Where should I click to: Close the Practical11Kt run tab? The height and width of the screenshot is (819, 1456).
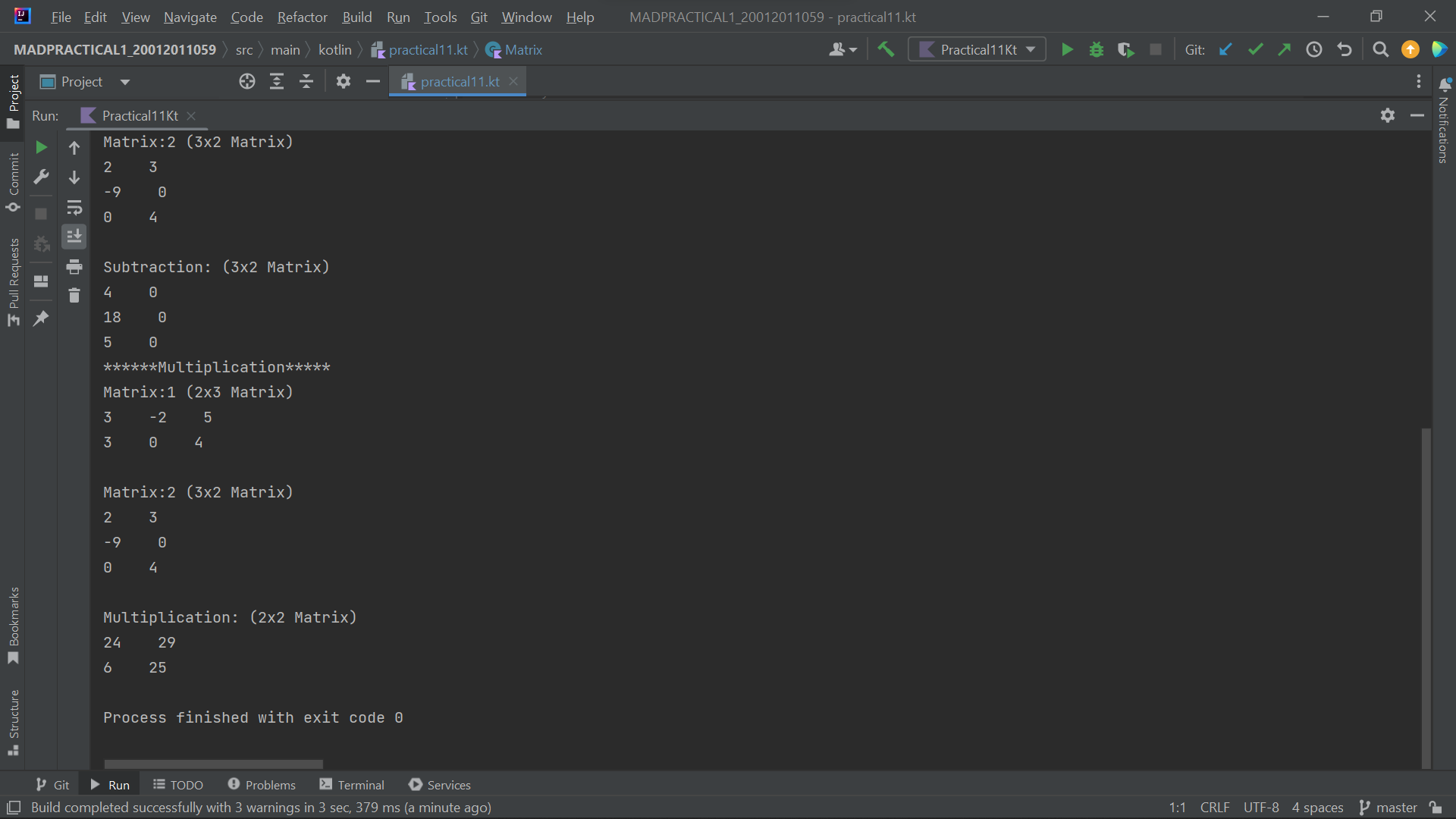pyautogui.click(x=191, y=116)
